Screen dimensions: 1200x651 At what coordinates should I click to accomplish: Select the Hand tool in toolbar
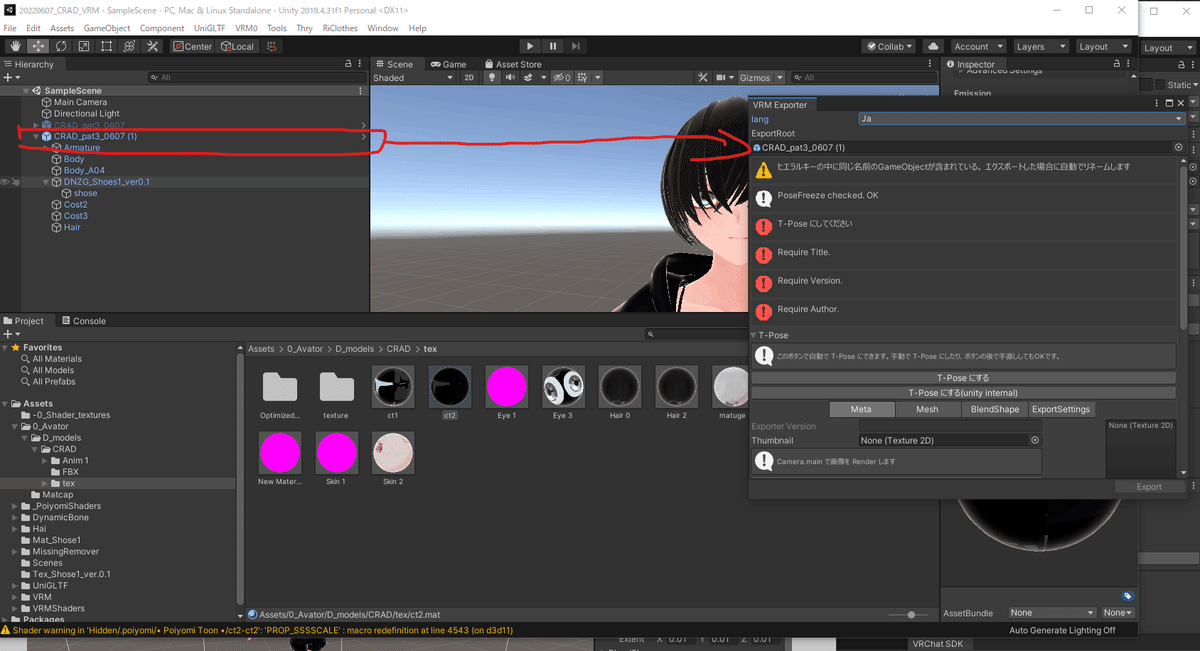click(15, 46)
